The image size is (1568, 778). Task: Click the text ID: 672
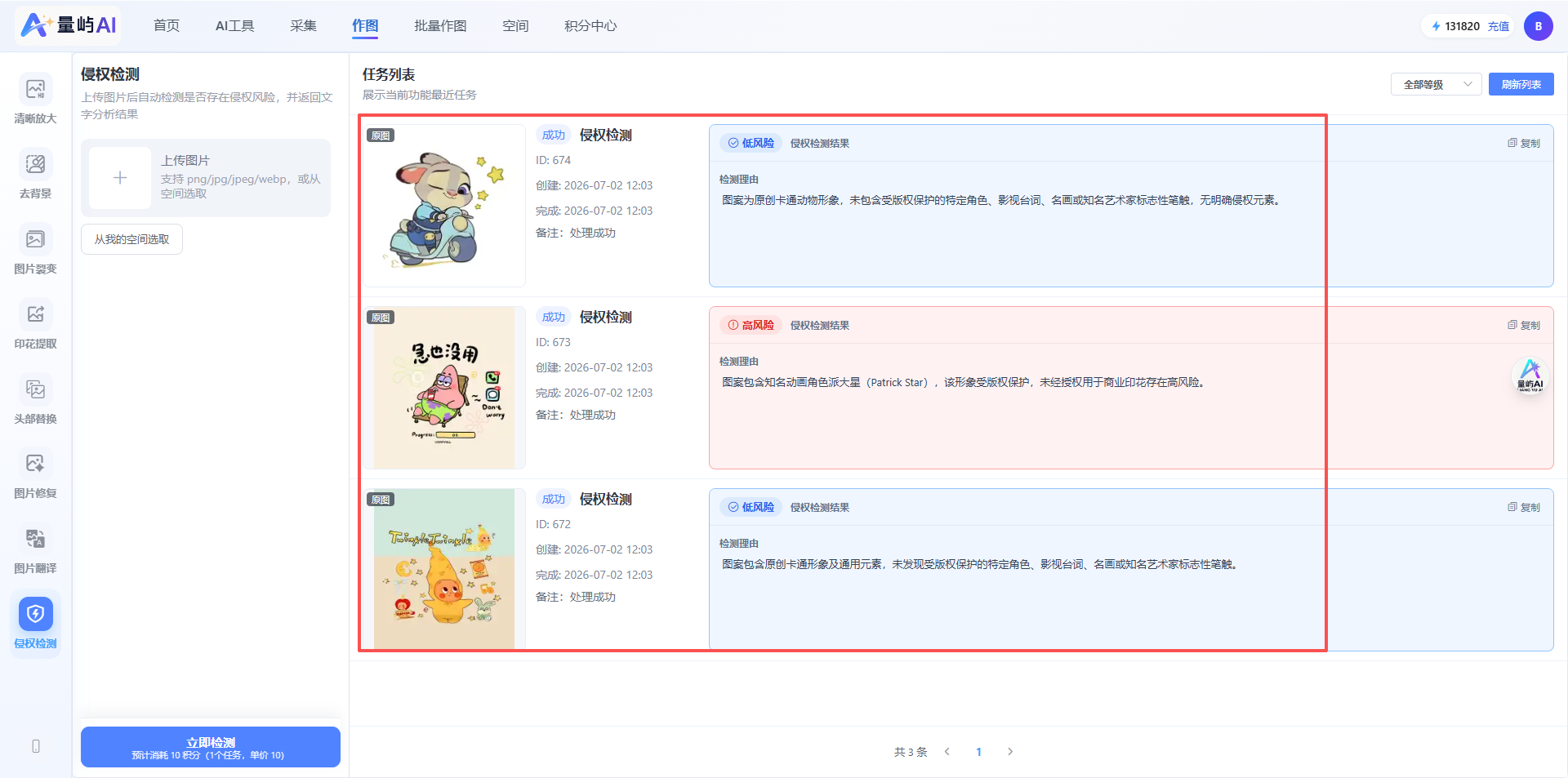point(553,524)
